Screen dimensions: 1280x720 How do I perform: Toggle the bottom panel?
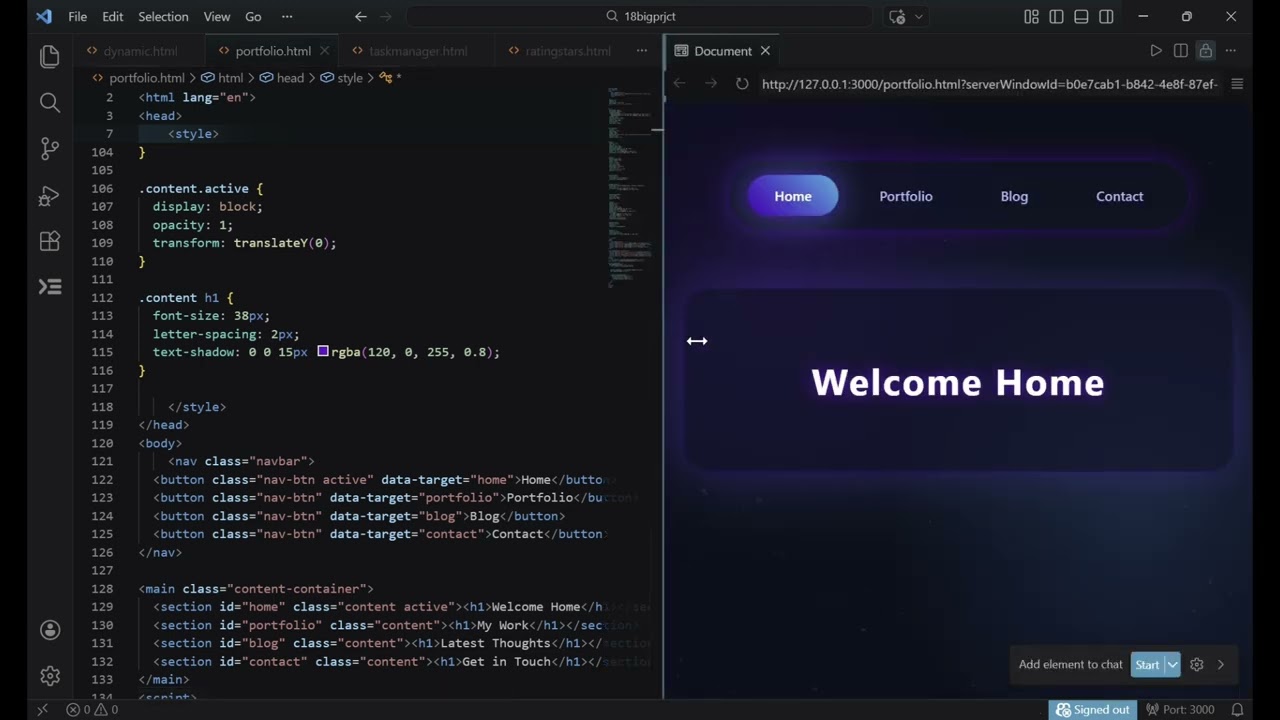(x=1081, y=16)
